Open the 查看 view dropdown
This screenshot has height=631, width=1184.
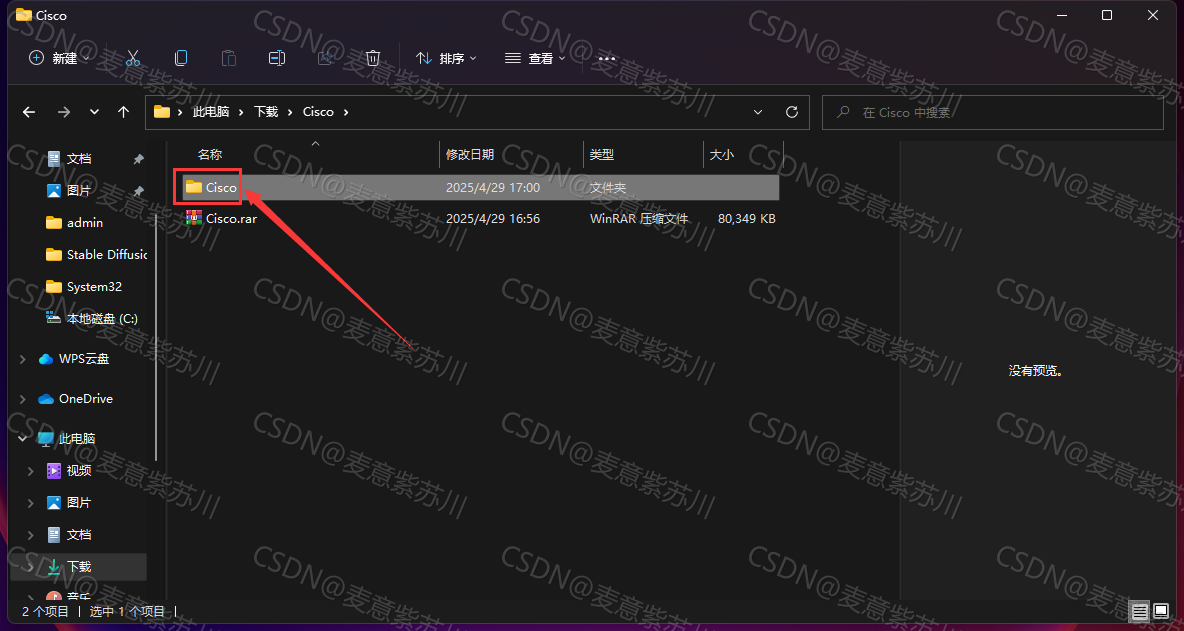(x=535, y=58)
